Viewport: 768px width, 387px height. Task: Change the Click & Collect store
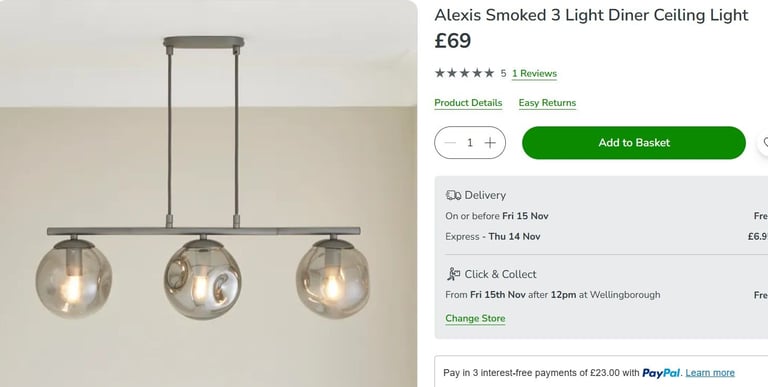(x=475, y=318)
